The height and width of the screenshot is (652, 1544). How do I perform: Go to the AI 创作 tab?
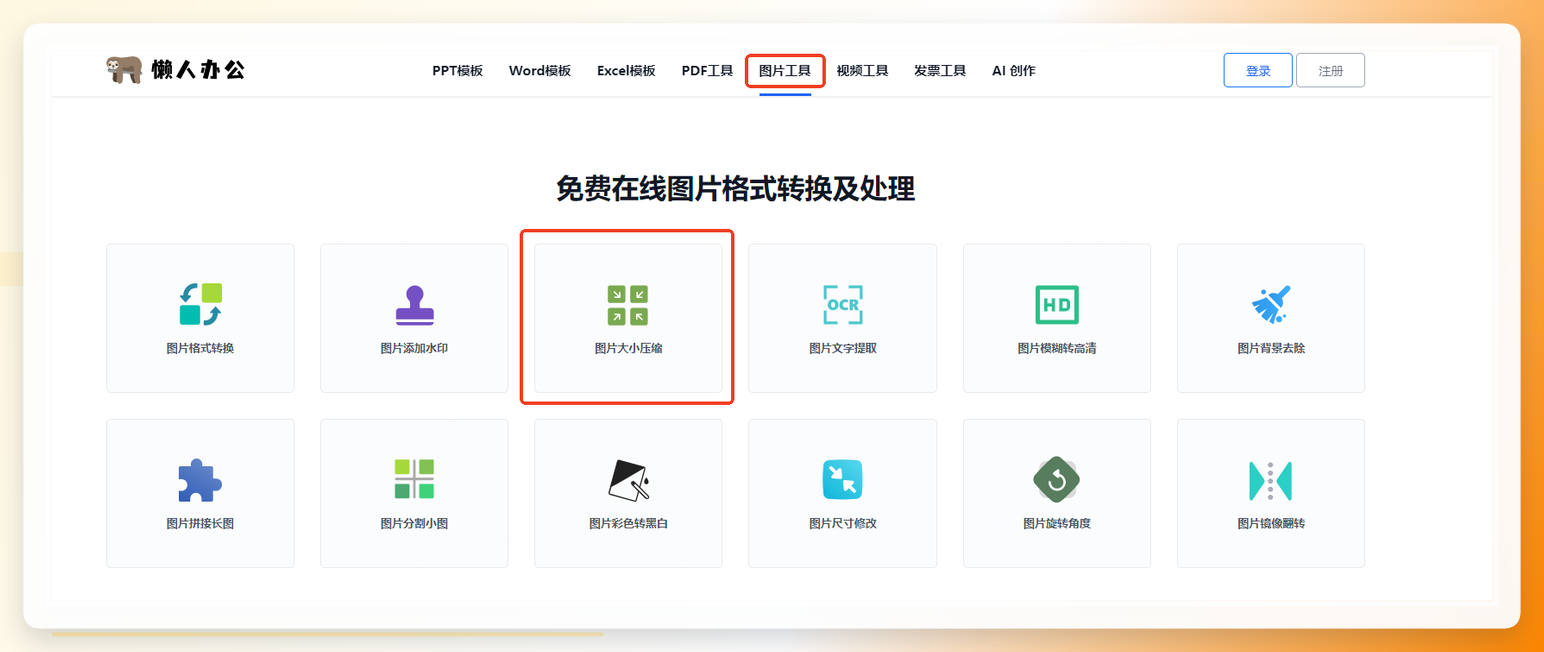(1014, 71)
